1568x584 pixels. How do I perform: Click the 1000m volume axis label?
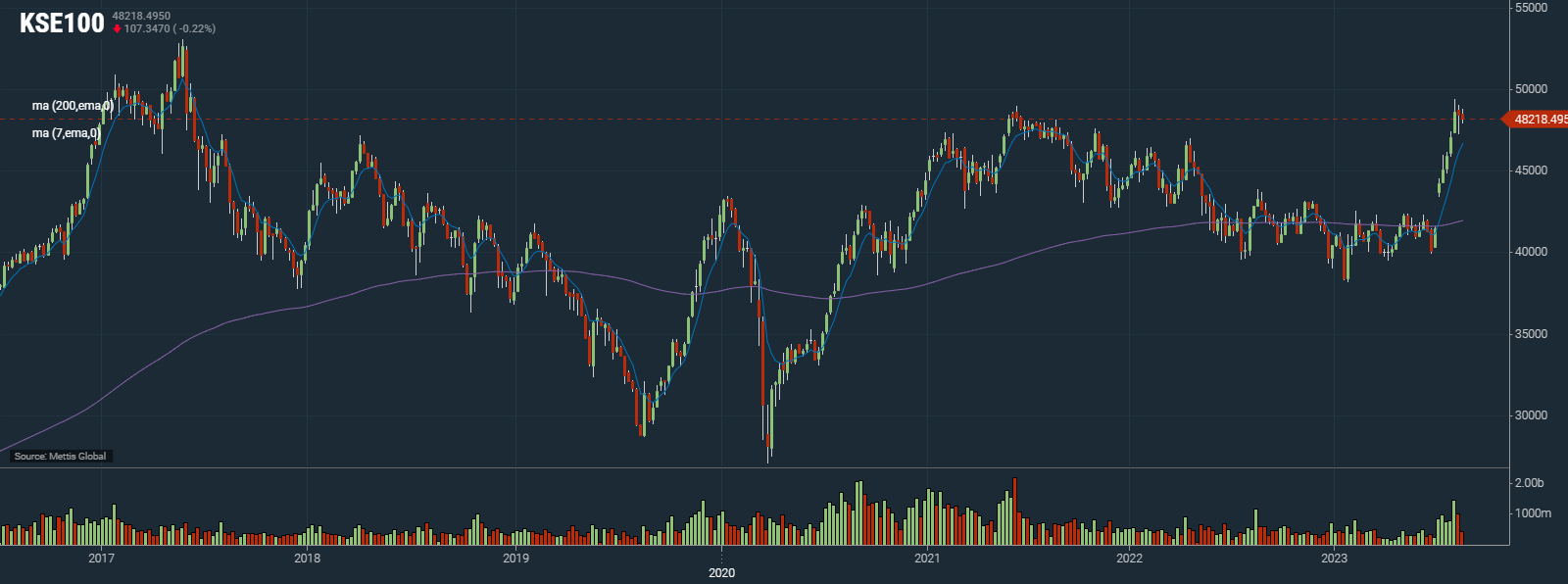1533,513
